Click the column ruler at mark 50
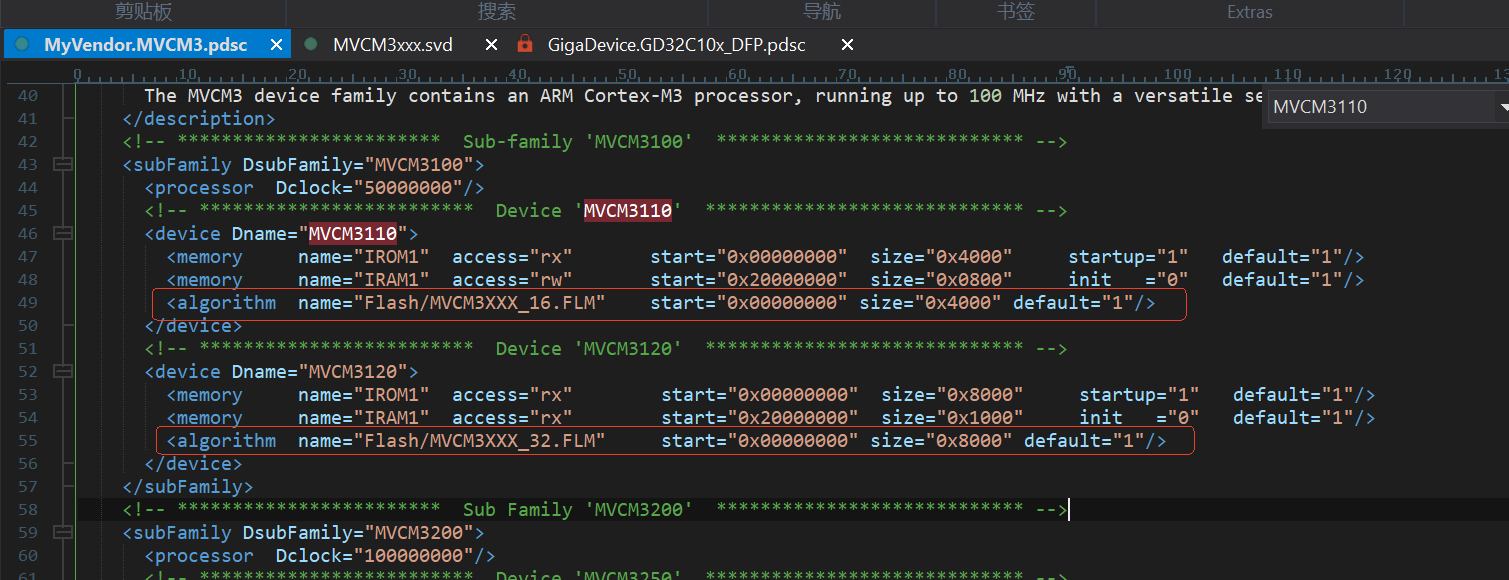 point(628,75)
